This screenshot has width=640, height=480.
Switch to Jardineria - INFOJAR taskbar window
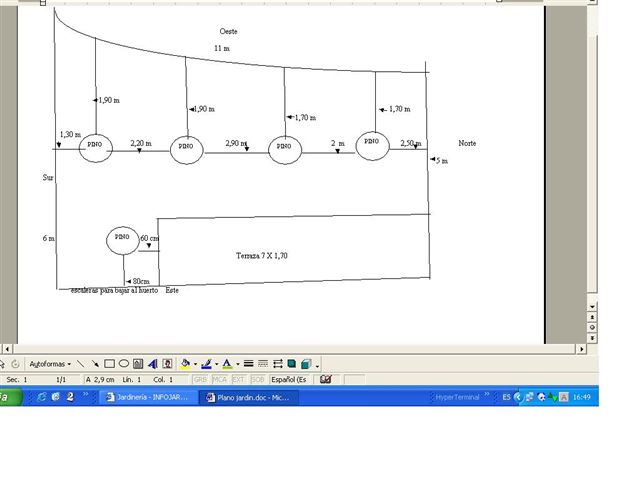tap(147, 397)
